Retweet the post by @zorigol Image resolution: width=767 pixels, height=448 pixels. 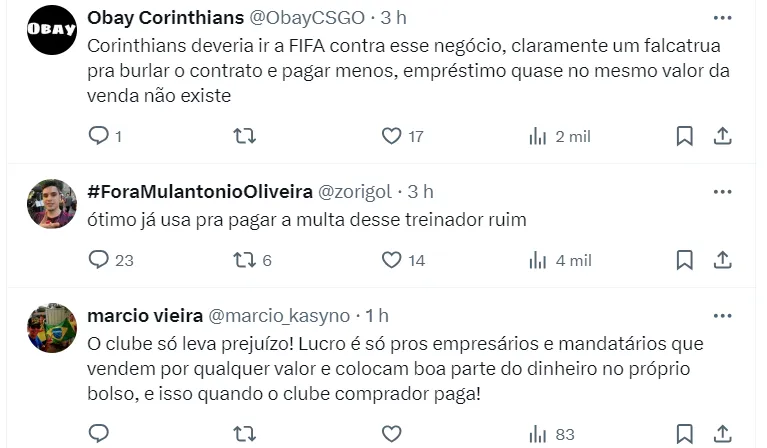[x=244, y=260]
